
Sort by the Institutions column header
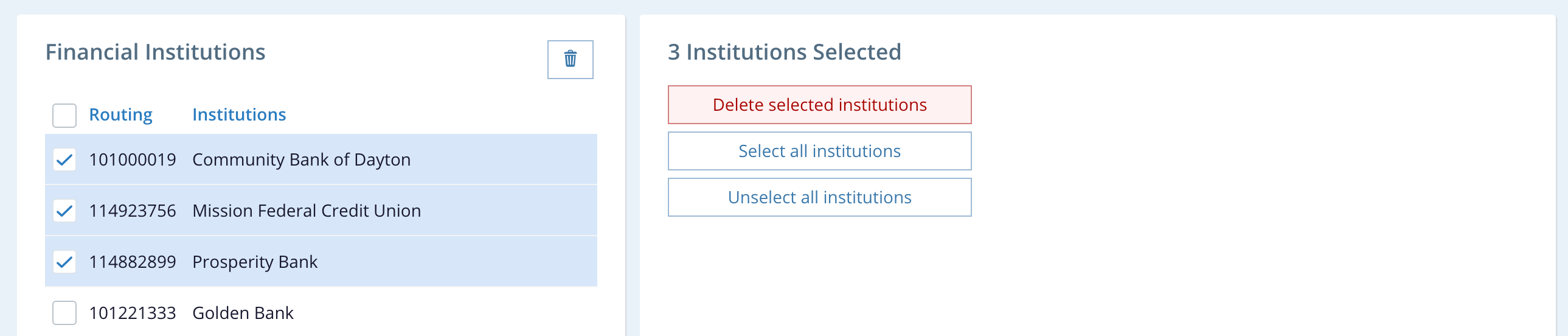coord(238,114)
